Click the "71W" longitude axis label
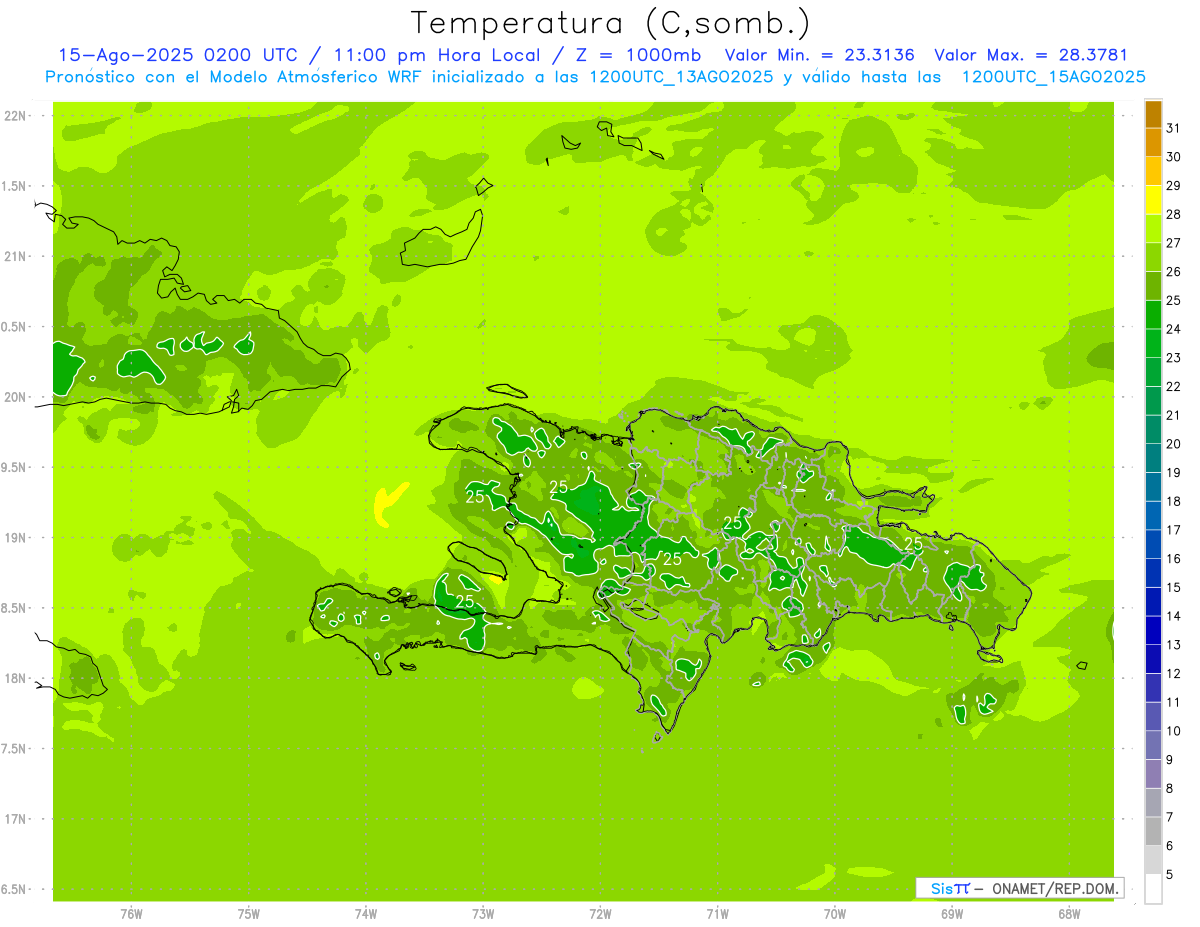 pos(717,914)
